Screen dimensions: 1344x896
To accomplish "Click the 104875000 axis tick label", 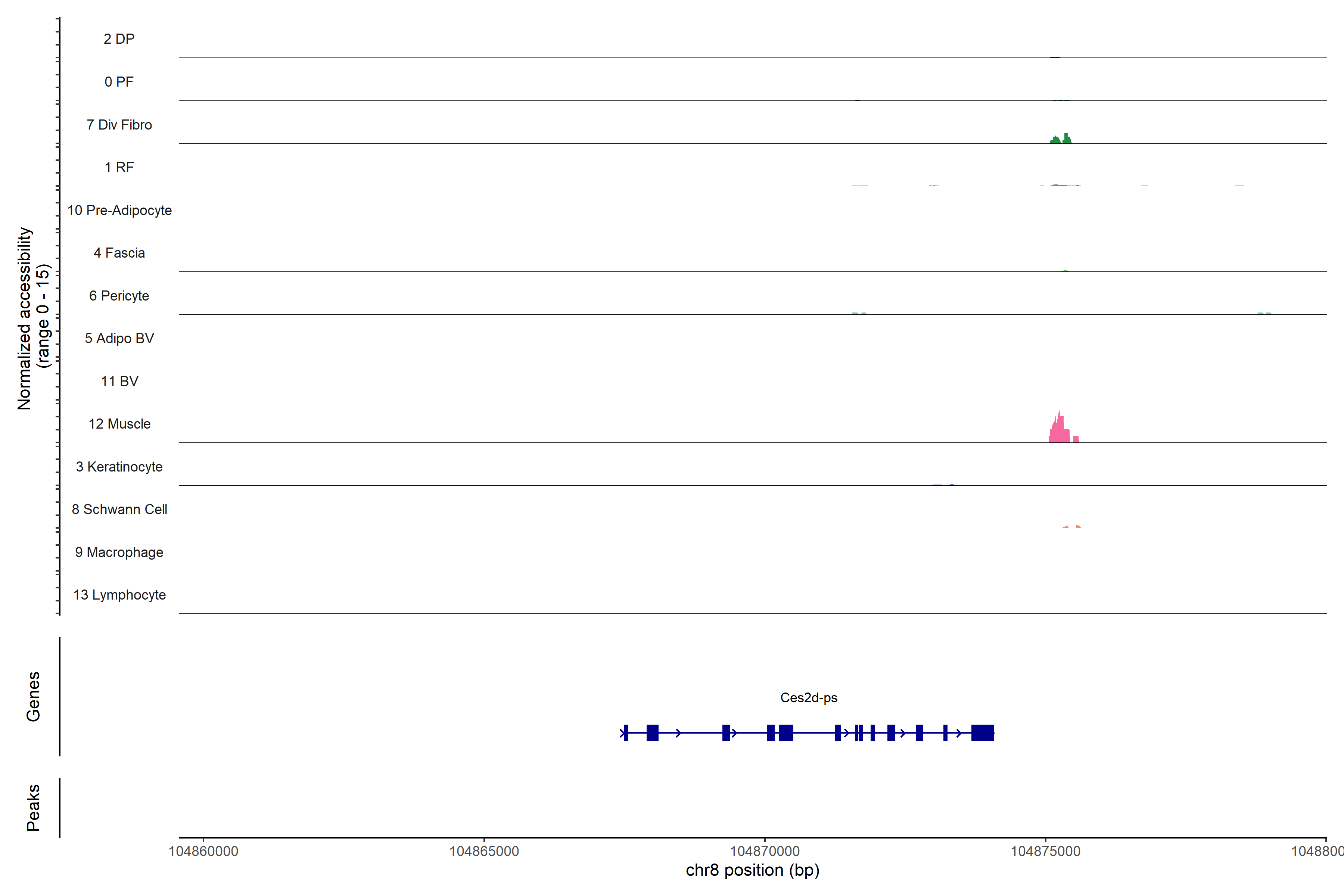I will (1045, 852).
